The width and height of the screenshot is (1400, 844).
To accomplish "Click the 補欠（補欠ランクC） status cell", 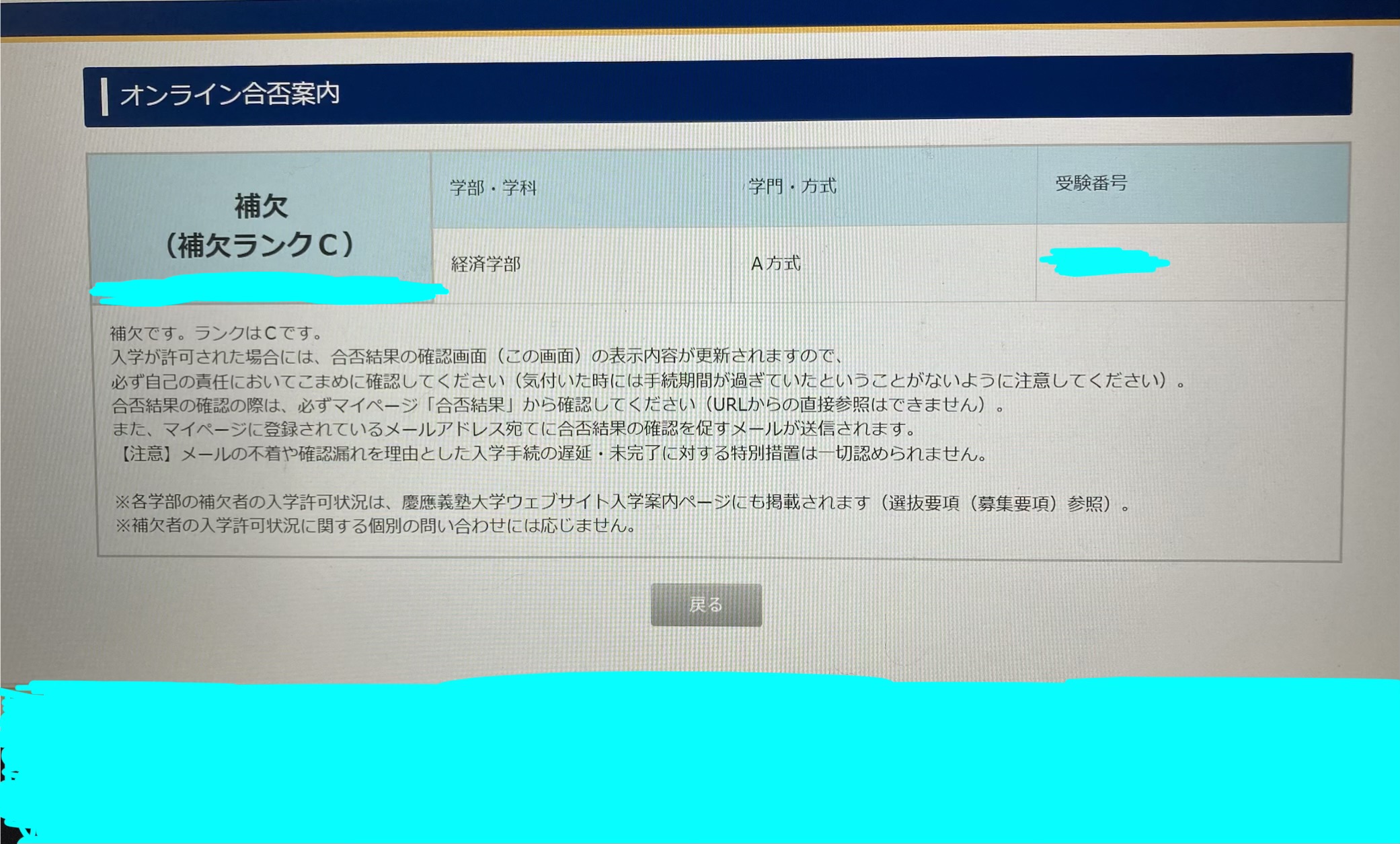I will pos(260,226).
